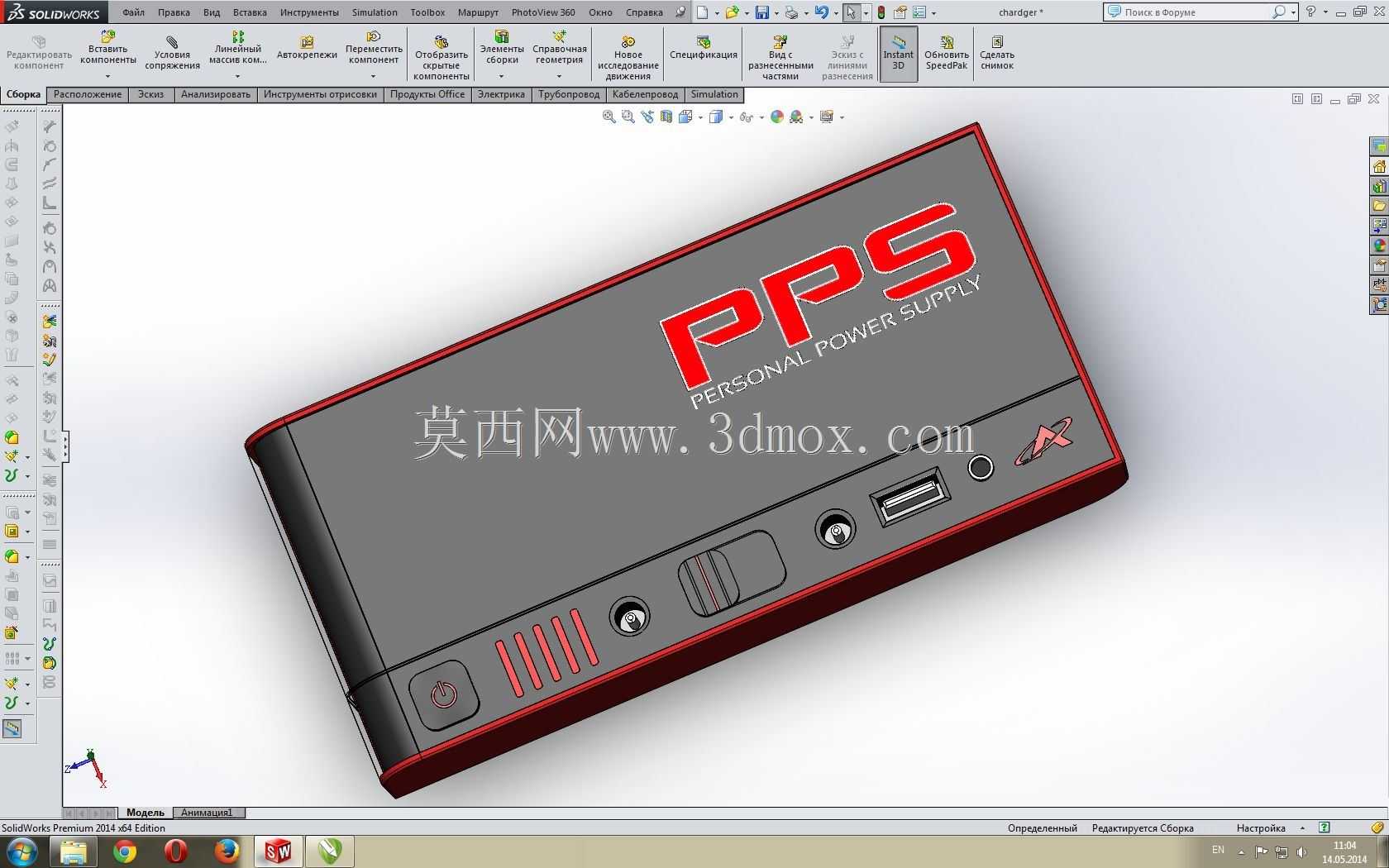Click the Previous View icon
The height and width of the screenshot is (868, 1389).
[647, 117]
